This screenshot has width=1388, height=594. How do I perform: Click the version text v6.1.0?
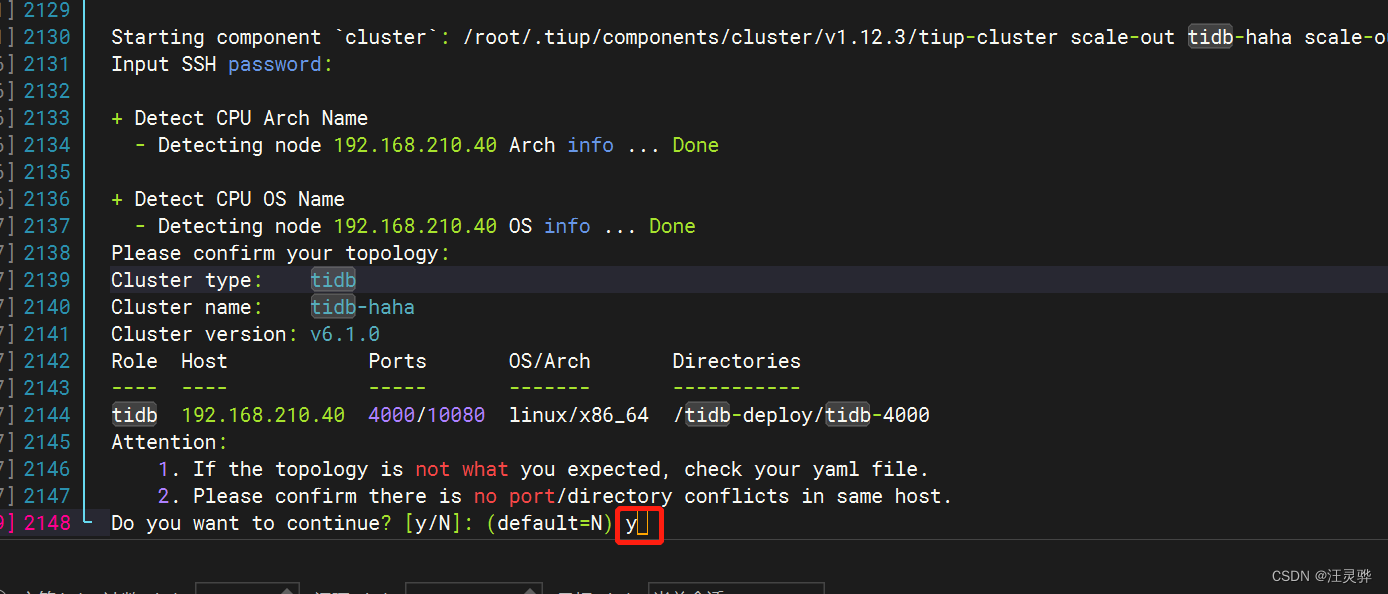(345, 333)
